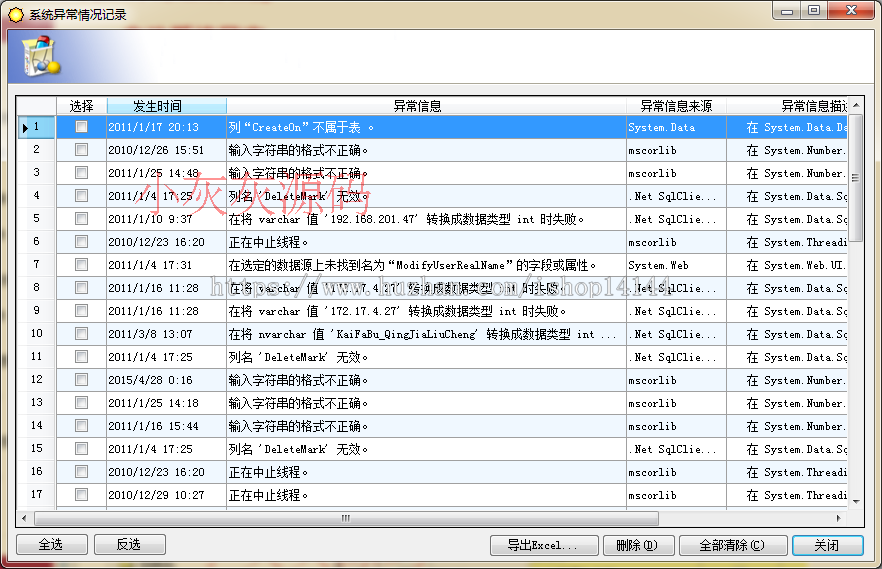Maximize the 系统异常情况记录 window

pyautogui.click(x=814, y=11)
